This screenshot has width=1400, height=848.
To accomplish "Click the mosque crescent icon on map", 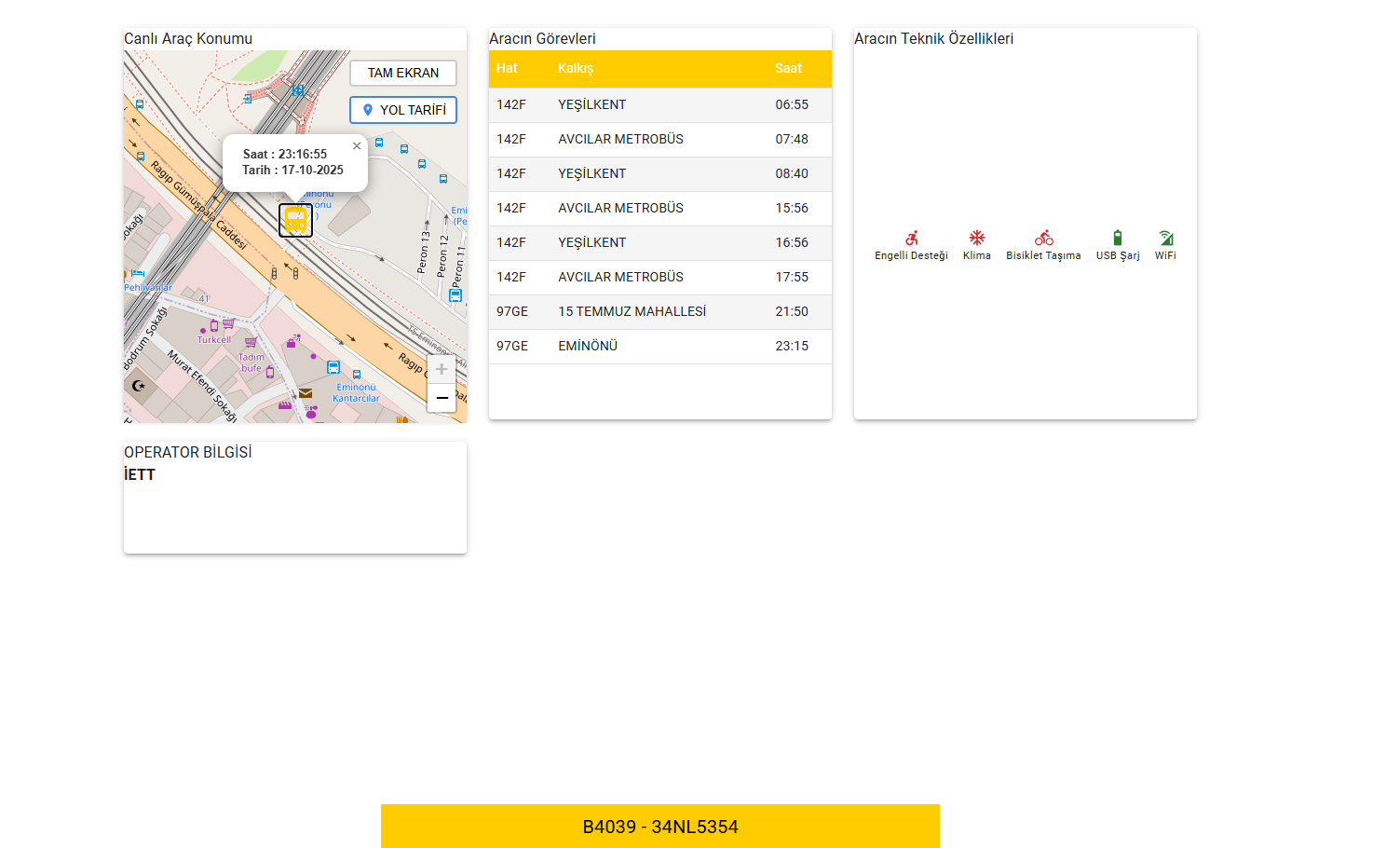I will click(x=139, y=385).
